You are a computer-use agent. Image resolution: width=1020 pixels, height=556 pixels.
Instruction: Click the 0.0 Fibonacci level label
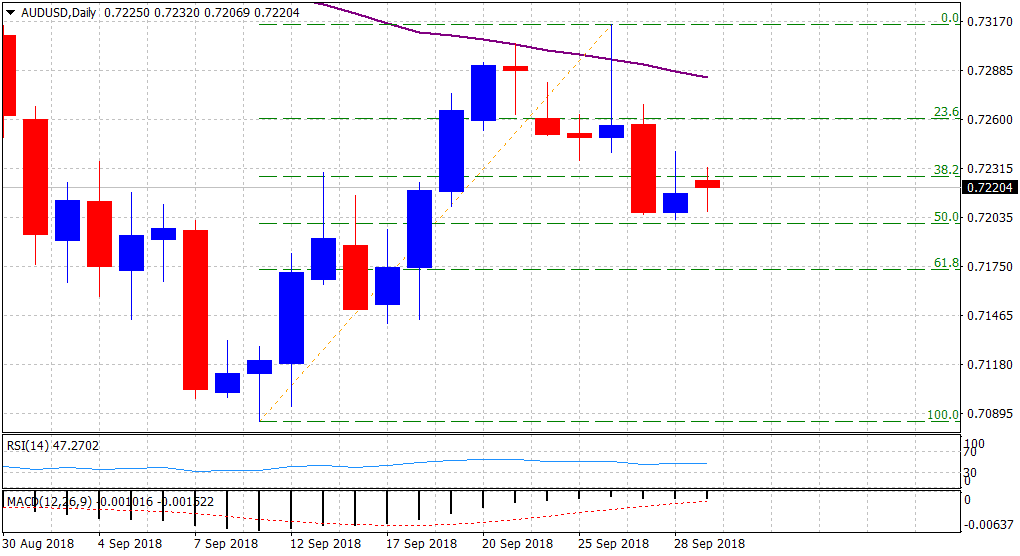[950, 18]
